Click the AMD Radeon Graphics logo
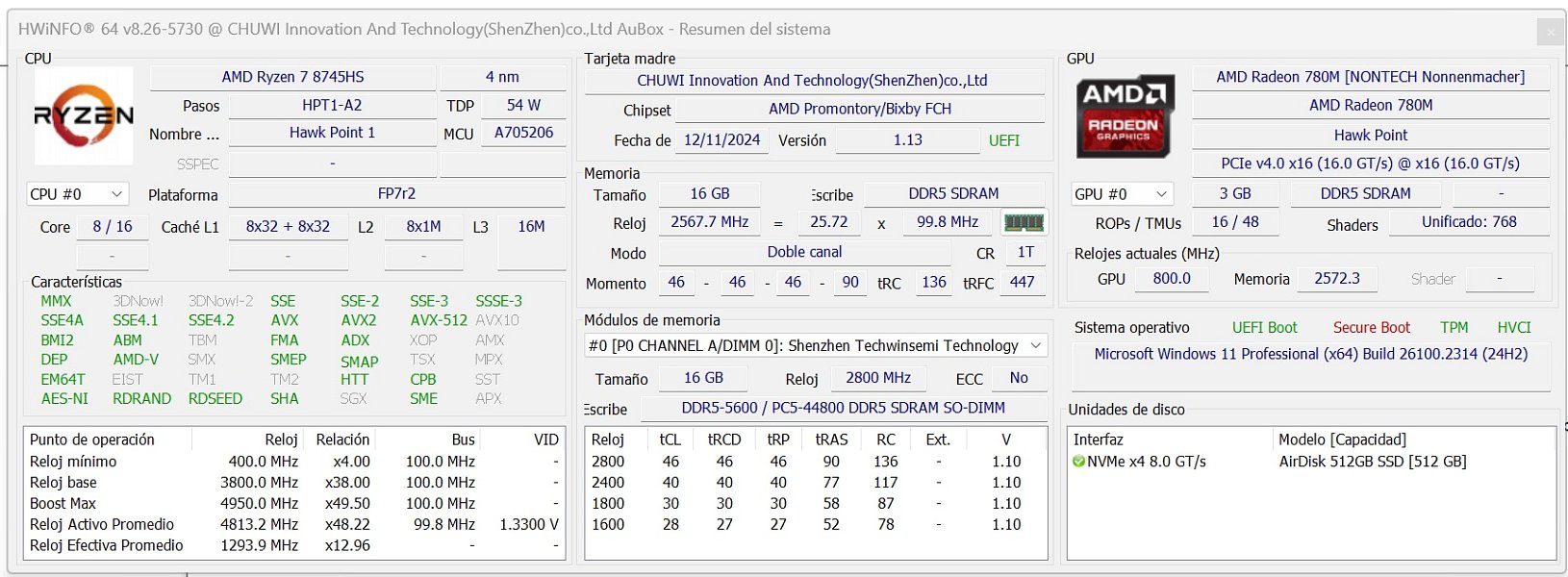Screen dimensions: 1568x577 click(1124, 116)
